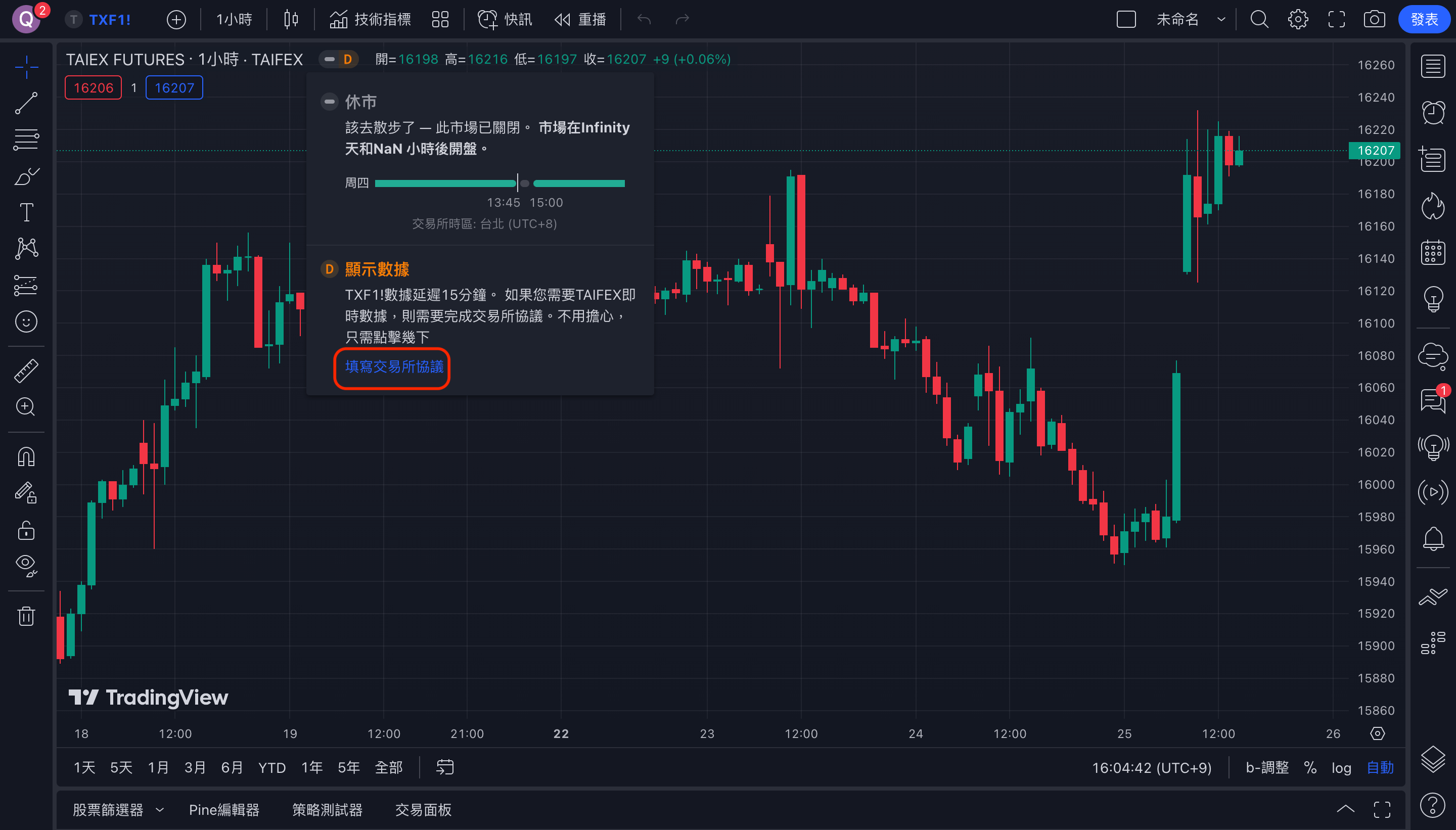Select the chart layout square icon

pos(1126,19)
